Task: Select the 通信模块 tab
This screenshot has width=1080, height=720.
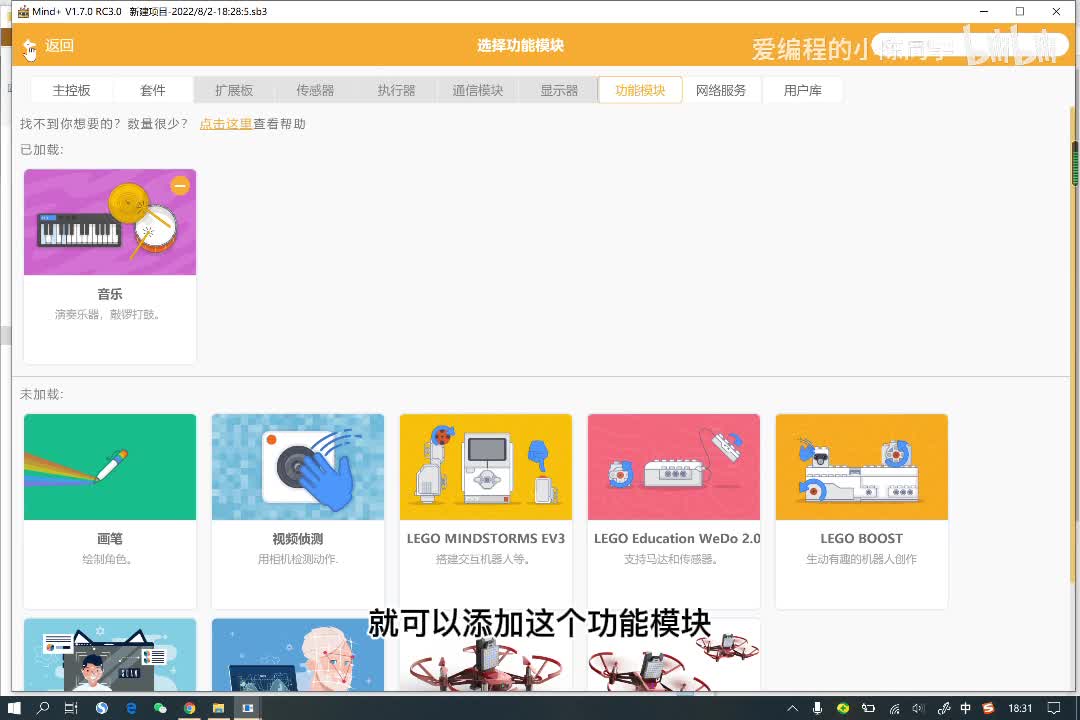Action: [x=478, y=90]
